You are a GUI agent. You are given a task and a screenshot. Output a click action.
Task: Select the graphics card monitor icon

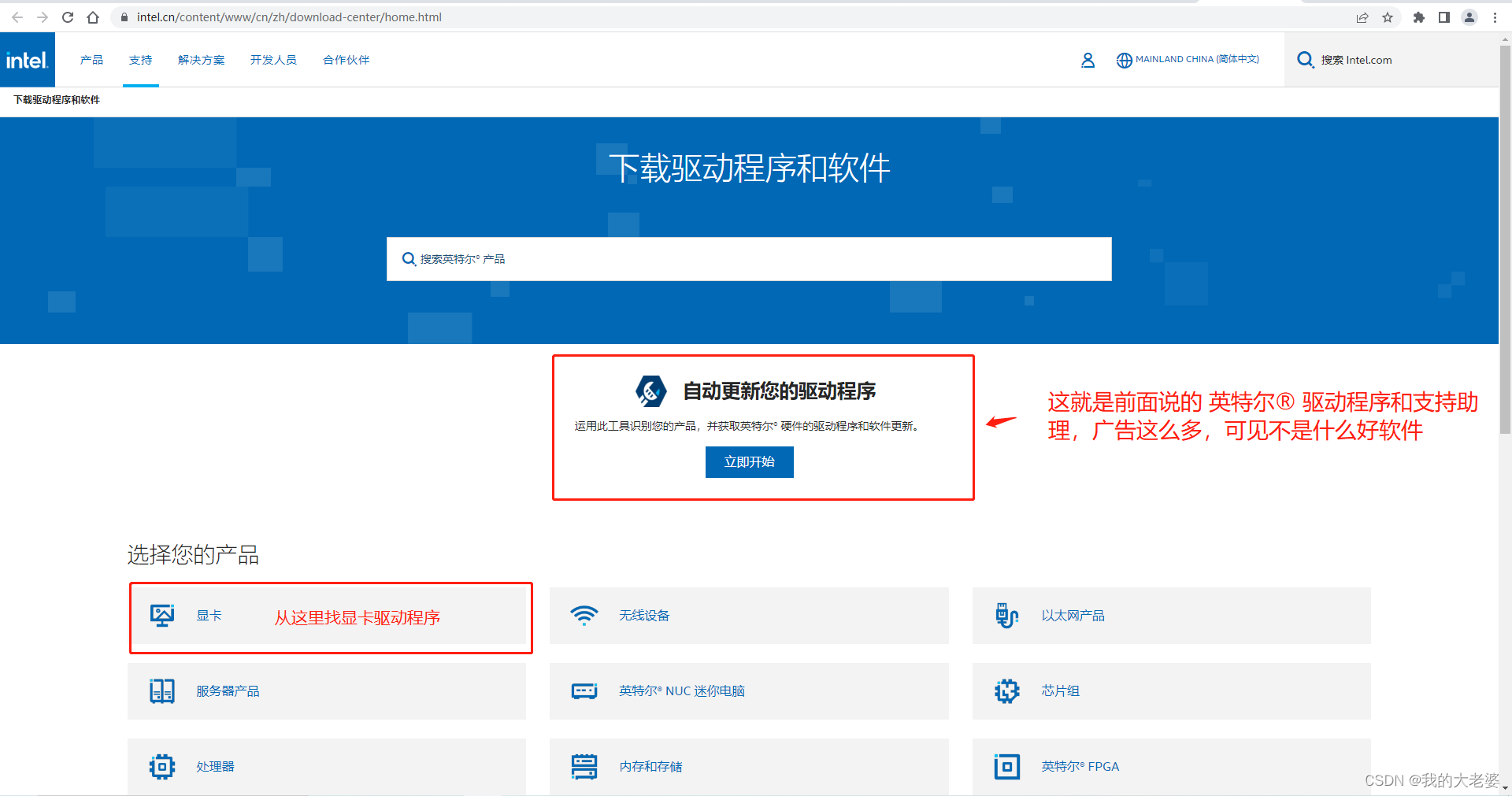[x=162, y=616]
